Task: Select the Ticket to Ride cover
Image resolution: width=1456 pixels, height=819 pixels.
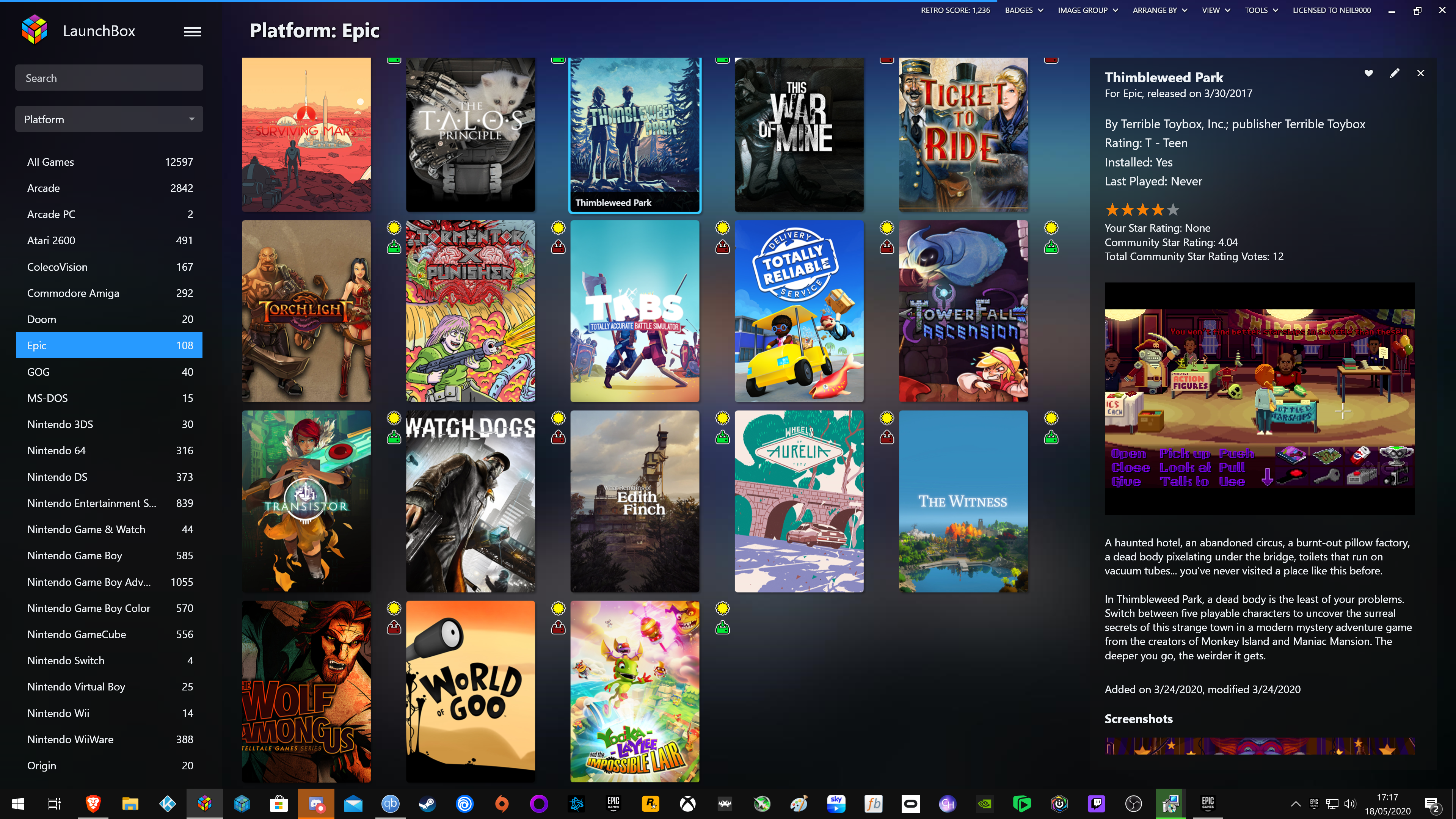Action: click(963, 135)
